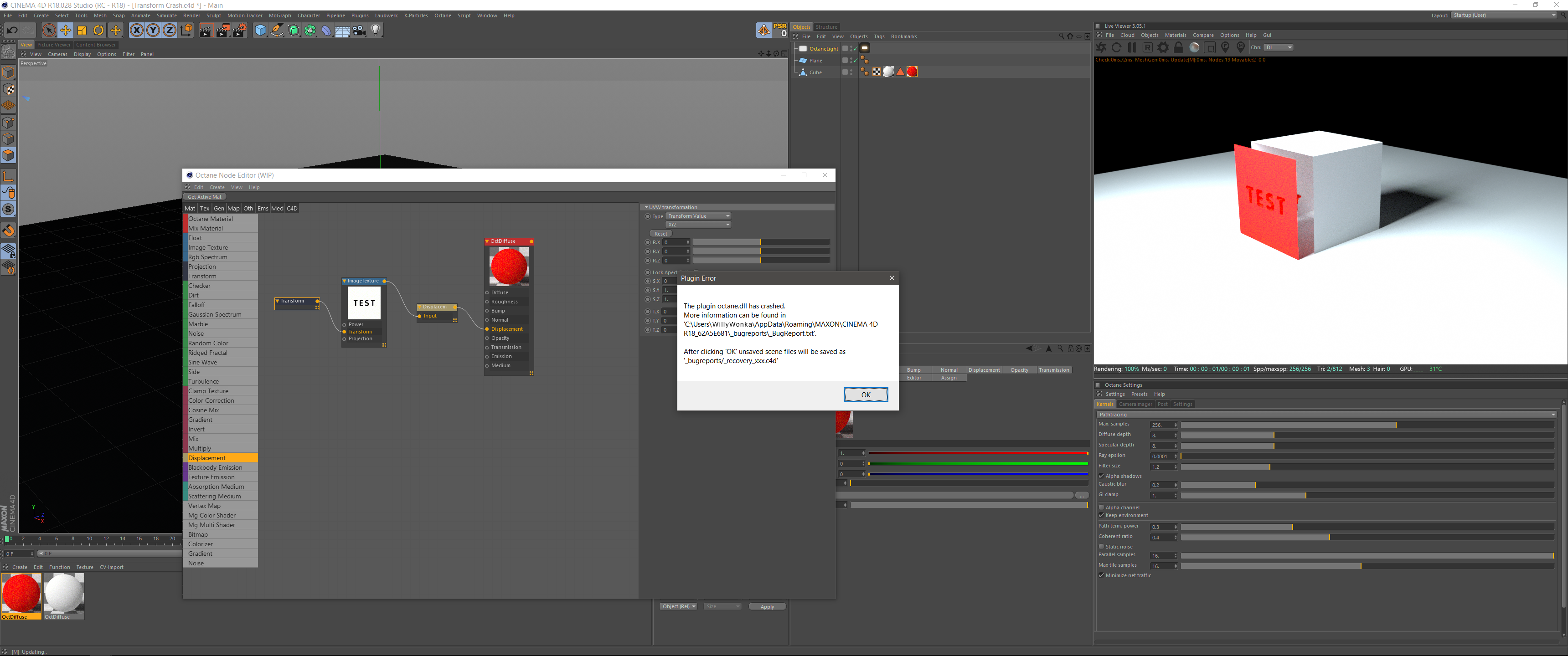1568x656 pixels.
Task: Toggle the Static noise checkbox
Action: tap(1101, 547)
